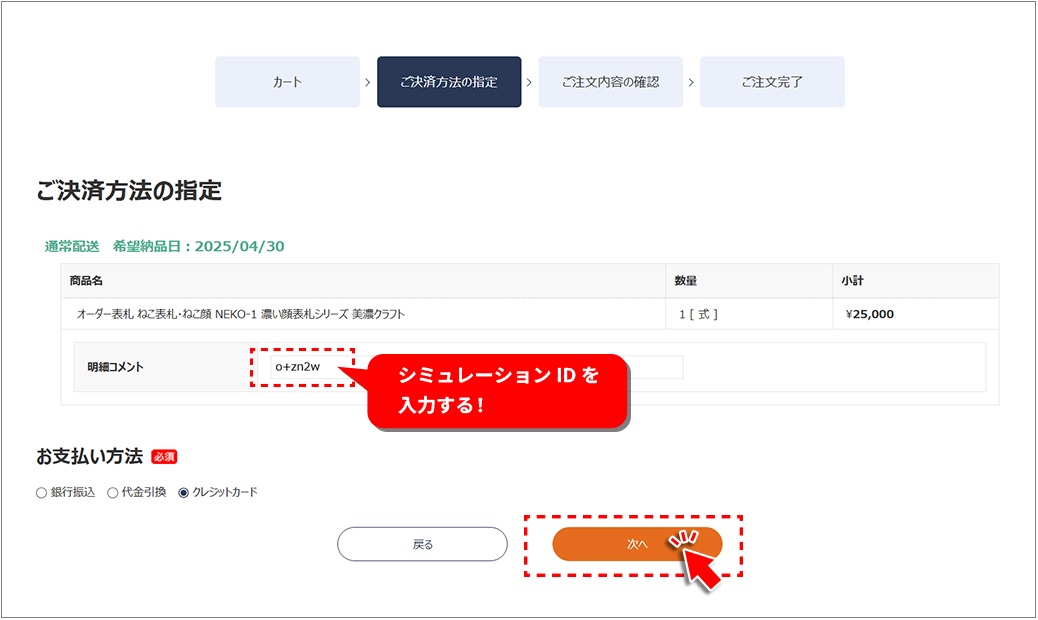Focus the 明細コメント input field

[x=477, y=367]
